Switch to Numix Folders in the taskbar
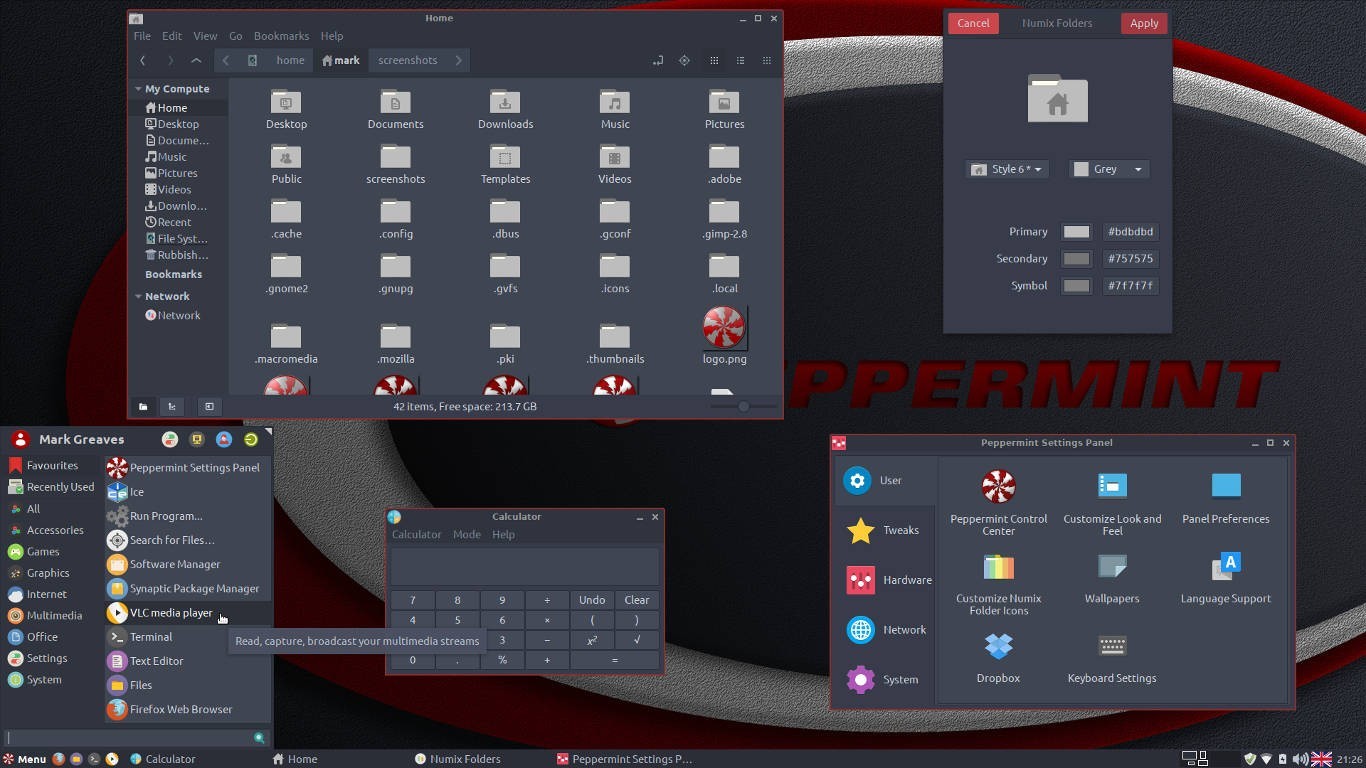1366x768 pixels. click(458, 759)
